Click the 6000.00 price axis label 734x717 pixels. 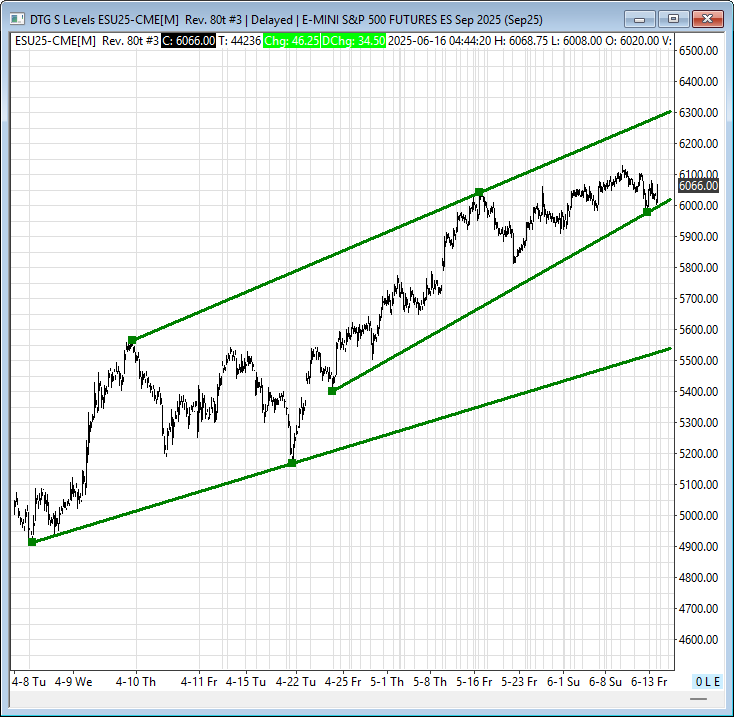(x=698, y=205)
